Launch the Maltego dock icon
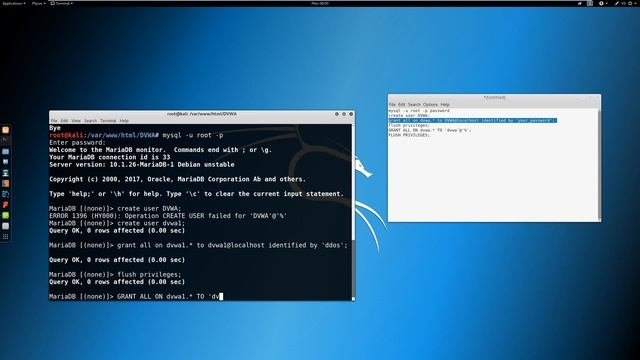Image resolution: width=640 pixels, height=360 pixels. click(x=5, y=194)
